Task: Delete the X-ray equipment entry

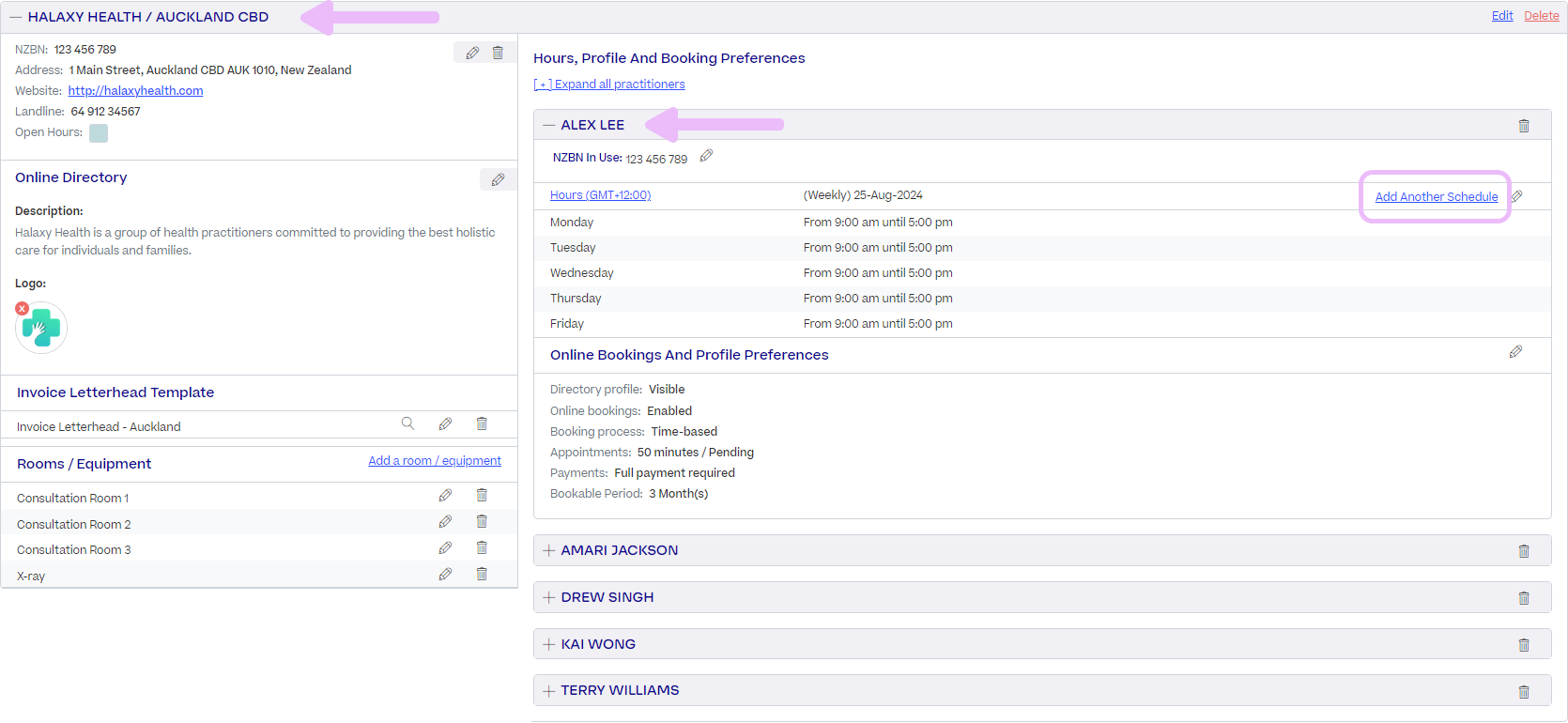Action: (x=482, y=574)
